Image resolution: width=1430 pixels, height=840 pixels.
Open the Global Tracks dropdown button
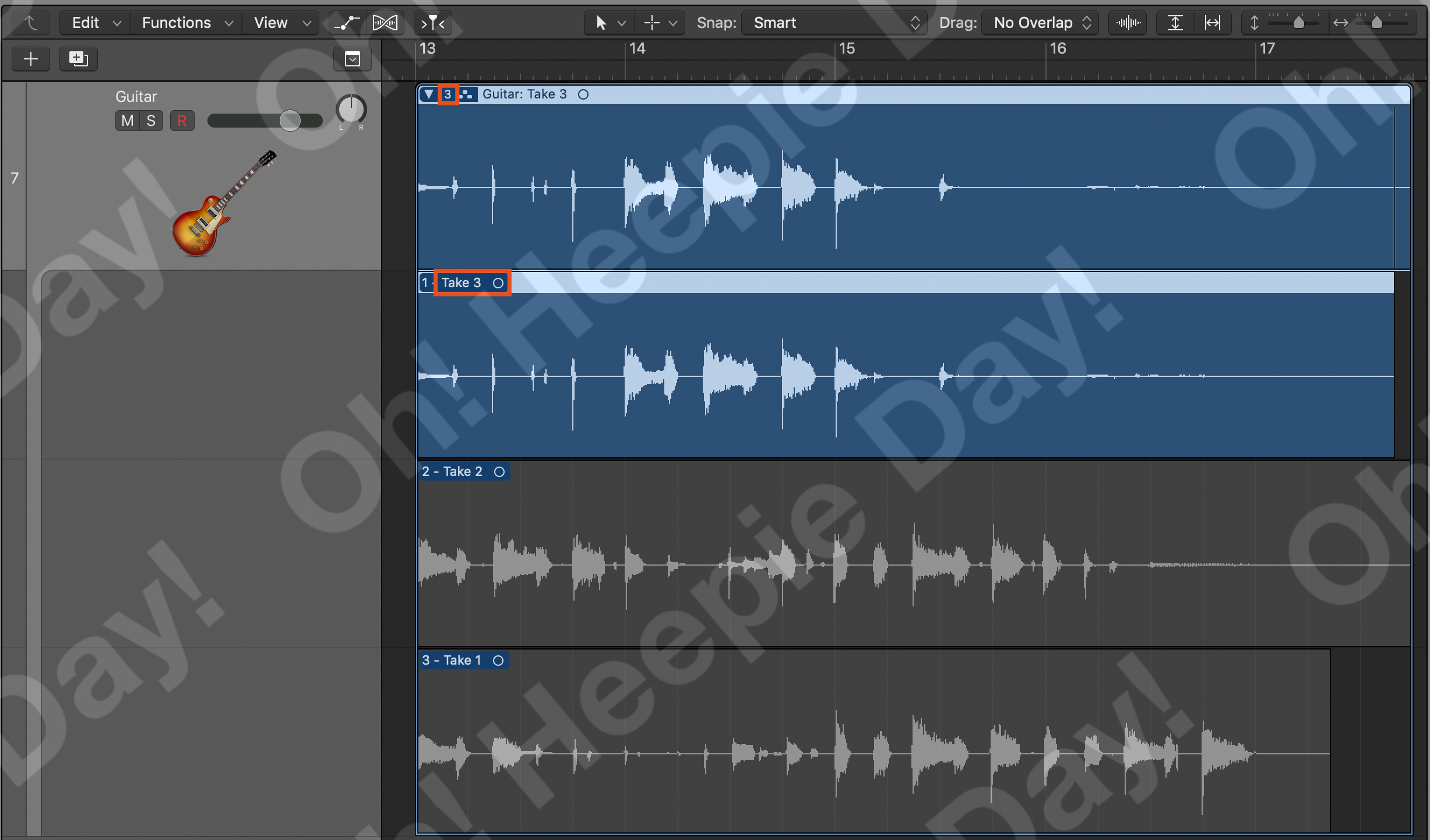[x=353, y=59]
